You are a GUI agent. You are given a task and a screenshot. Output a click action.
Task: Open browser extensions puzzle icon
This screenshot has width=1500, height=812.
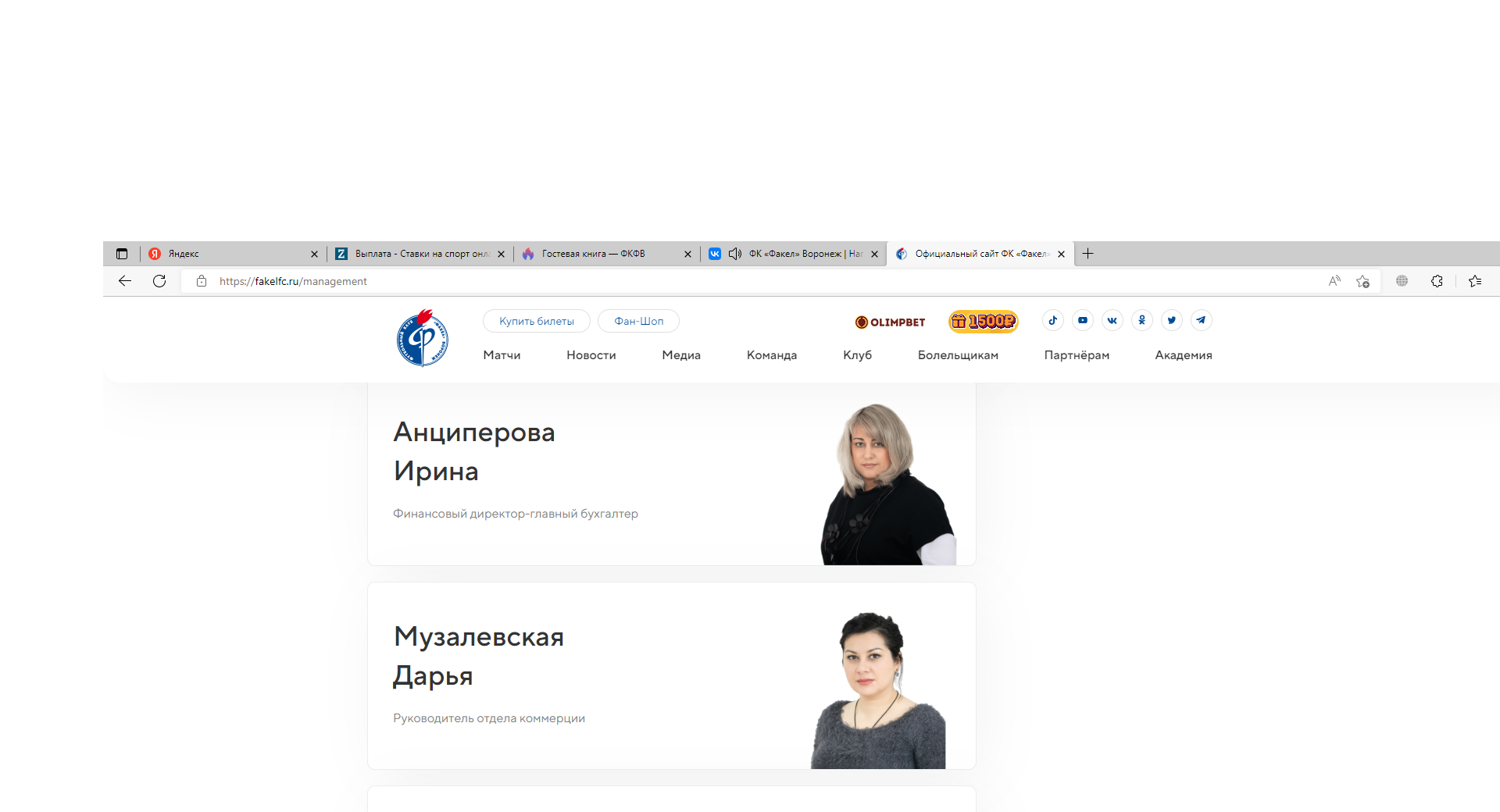pos(1437,281)
